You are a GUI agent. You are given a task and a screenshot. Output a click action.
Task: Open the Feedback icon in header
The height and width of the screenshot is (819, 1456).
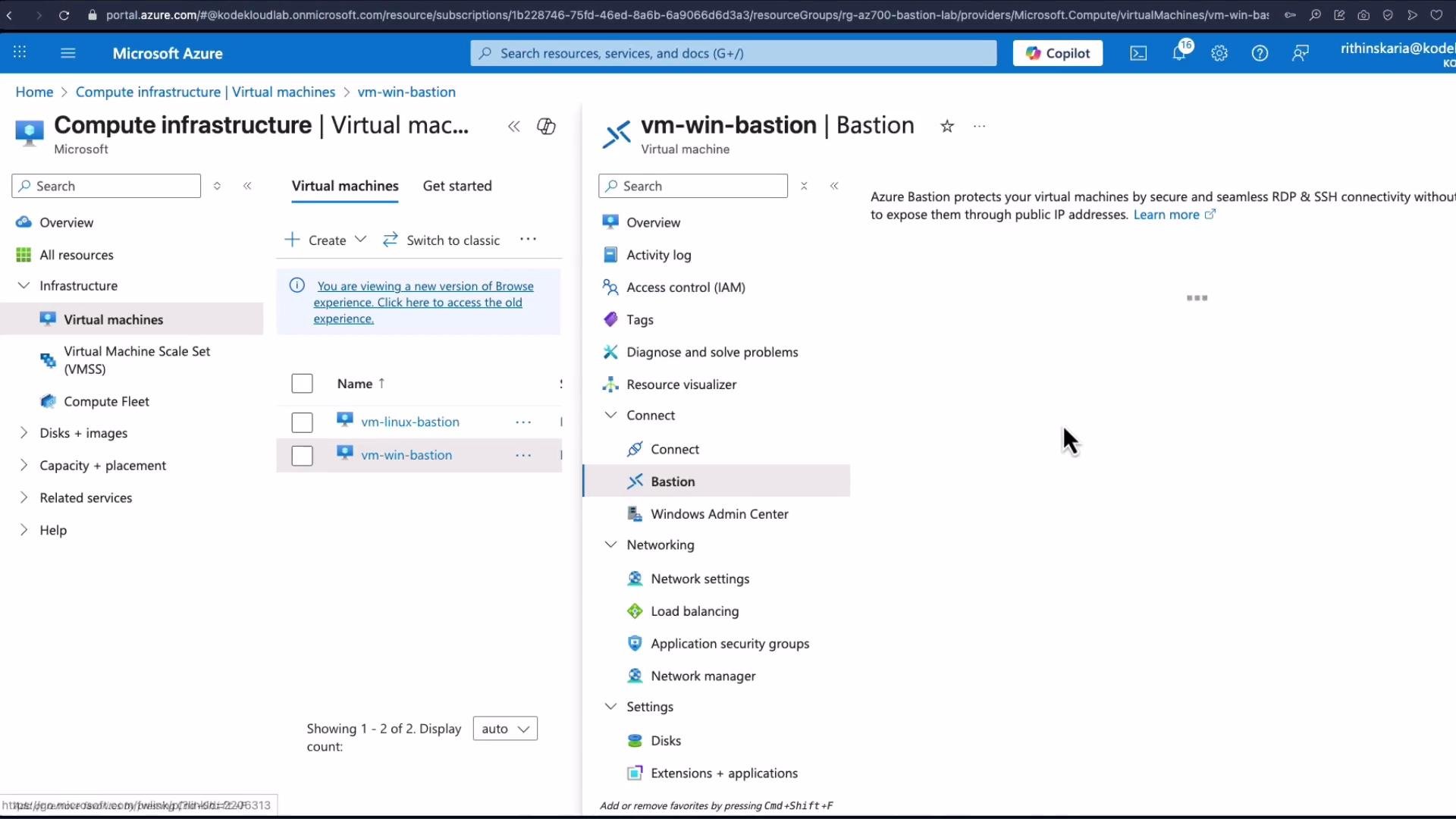(1301, 53)
